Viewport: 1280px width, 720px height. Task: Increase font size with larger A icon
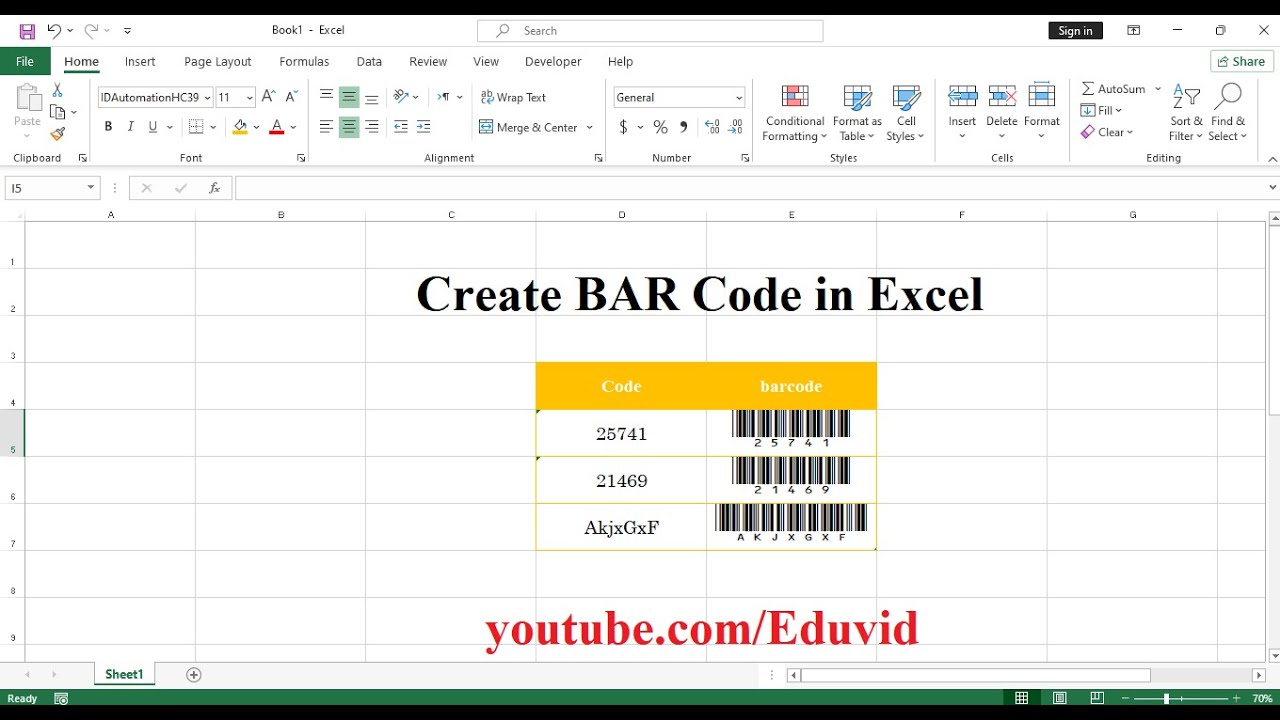click(268, 97)
